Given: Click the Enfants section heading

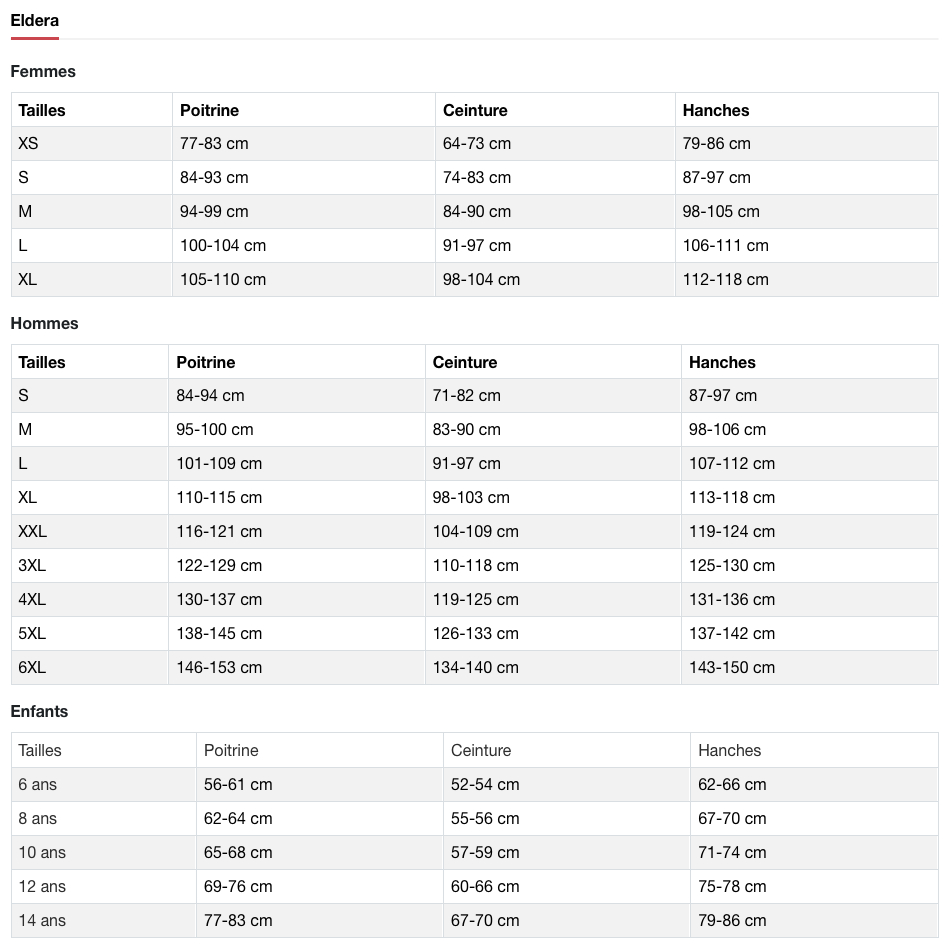Looking at the screenshot, I should point(40,712).
